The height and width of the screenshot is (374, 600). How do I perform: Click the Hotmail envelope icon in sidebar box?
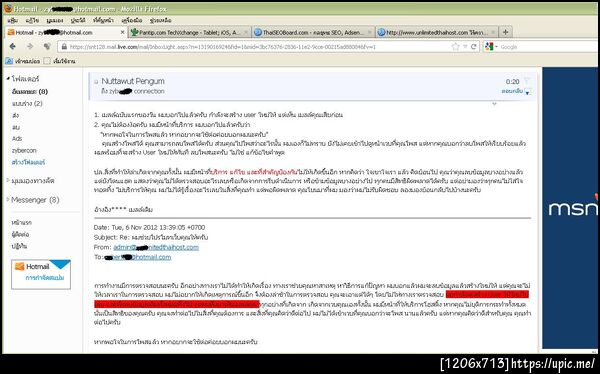pos(20,266)
